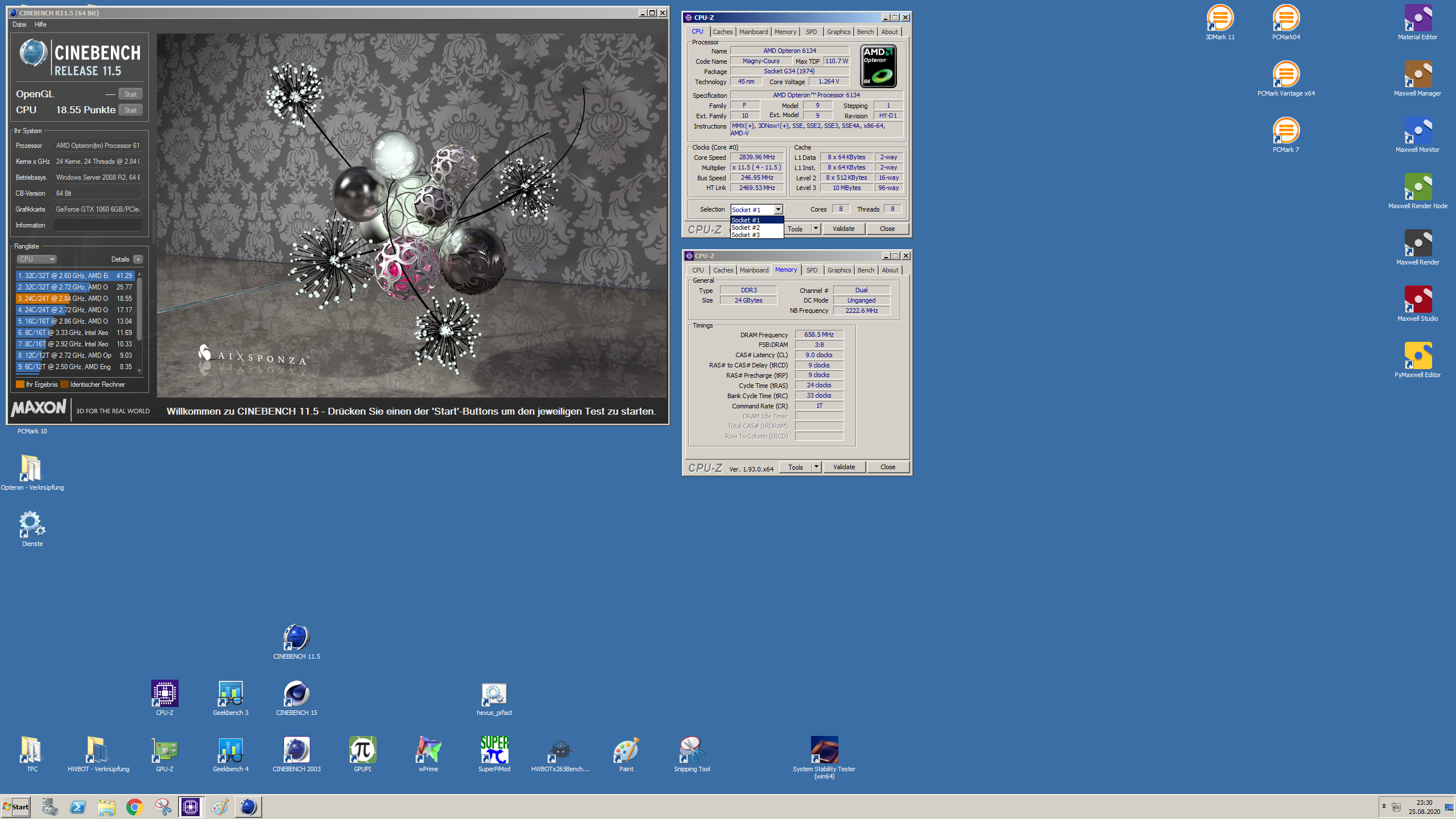The height and width of the screenshot is (819, 1456).
Task: Open About tab in lower CPU-Z window
Action: [890, 270]
